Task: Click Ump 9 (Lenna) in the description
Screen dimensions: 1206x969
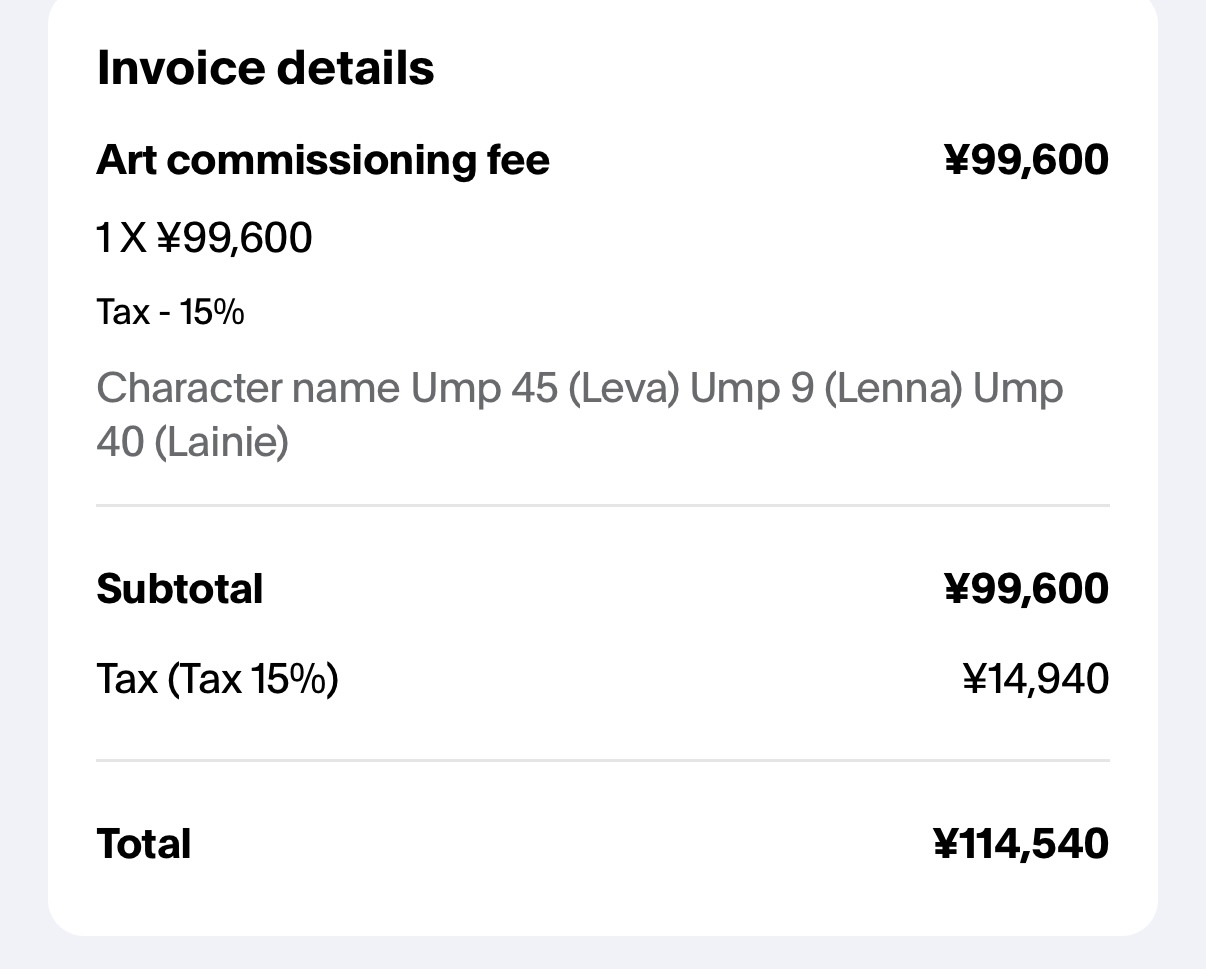Action: (826, 388)
